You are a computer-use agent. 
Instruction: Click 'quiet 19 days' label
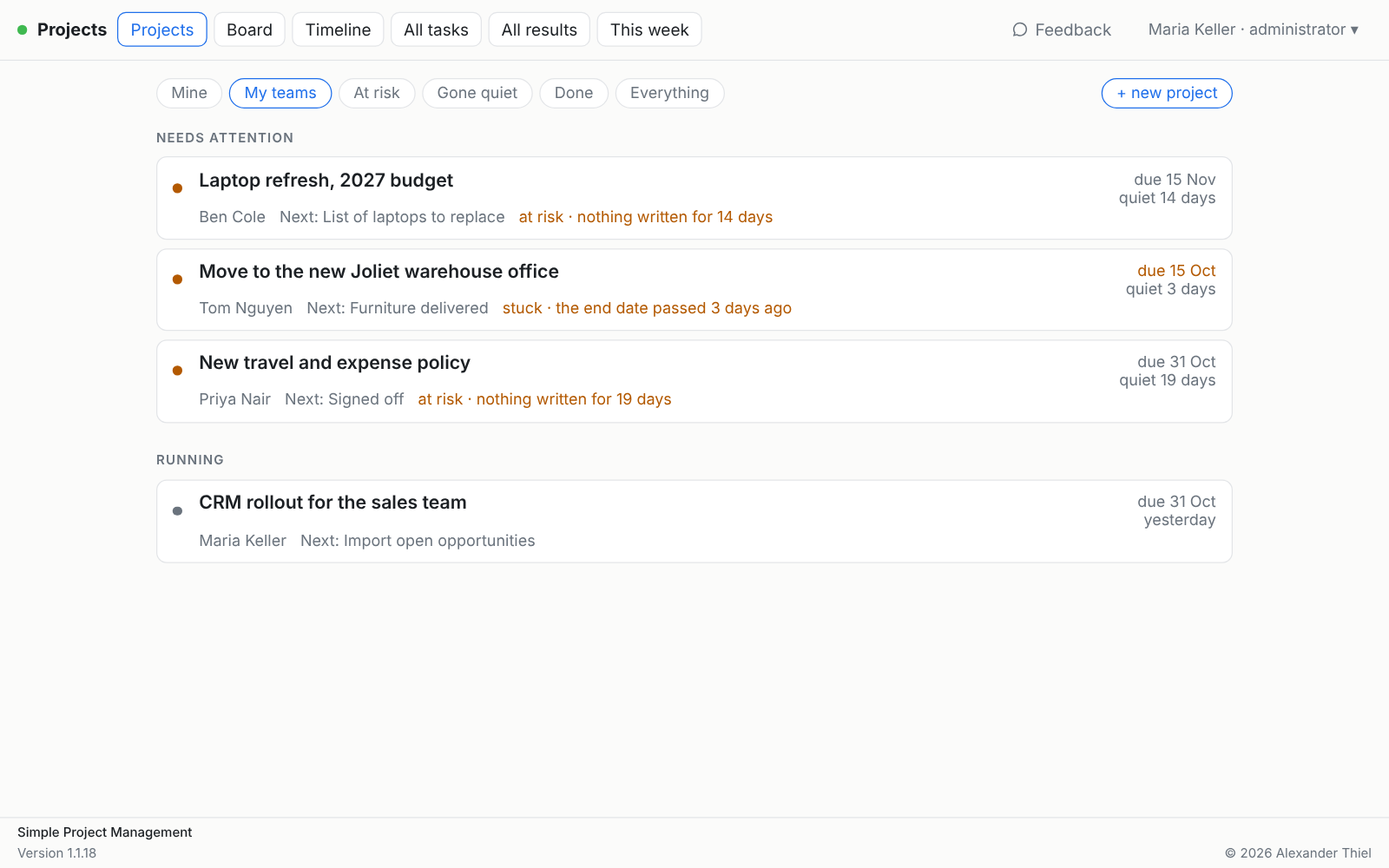click(1167, 380)
